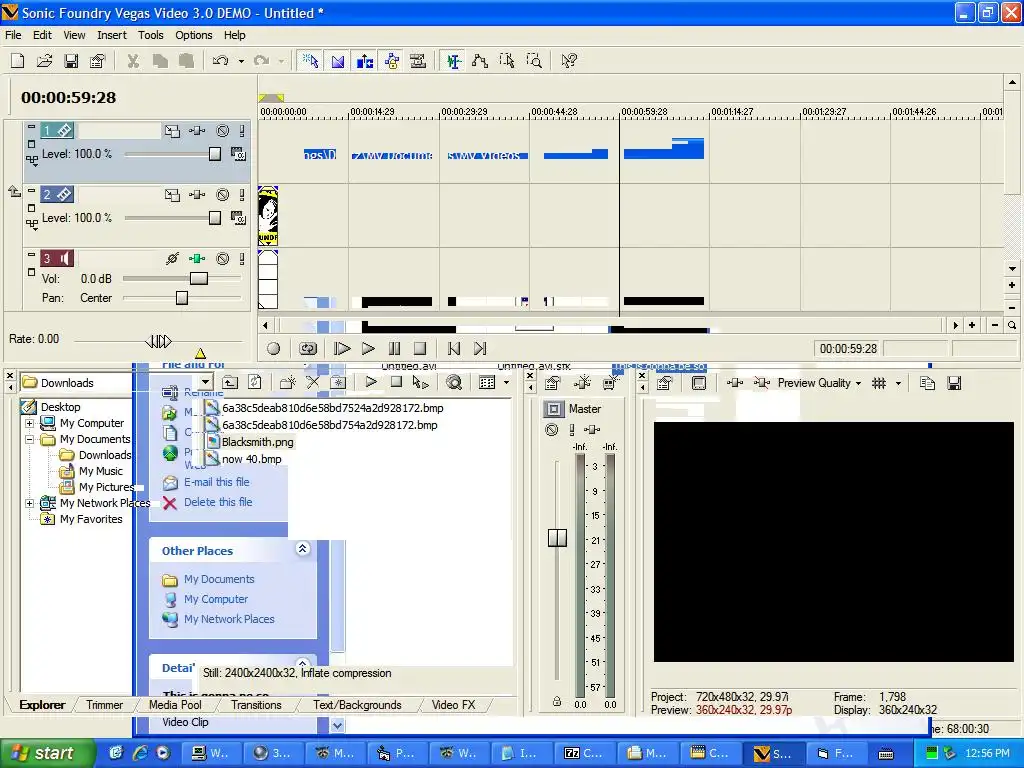
Task: Click the Redo arrow icon
Action: (x=262, y=61)
